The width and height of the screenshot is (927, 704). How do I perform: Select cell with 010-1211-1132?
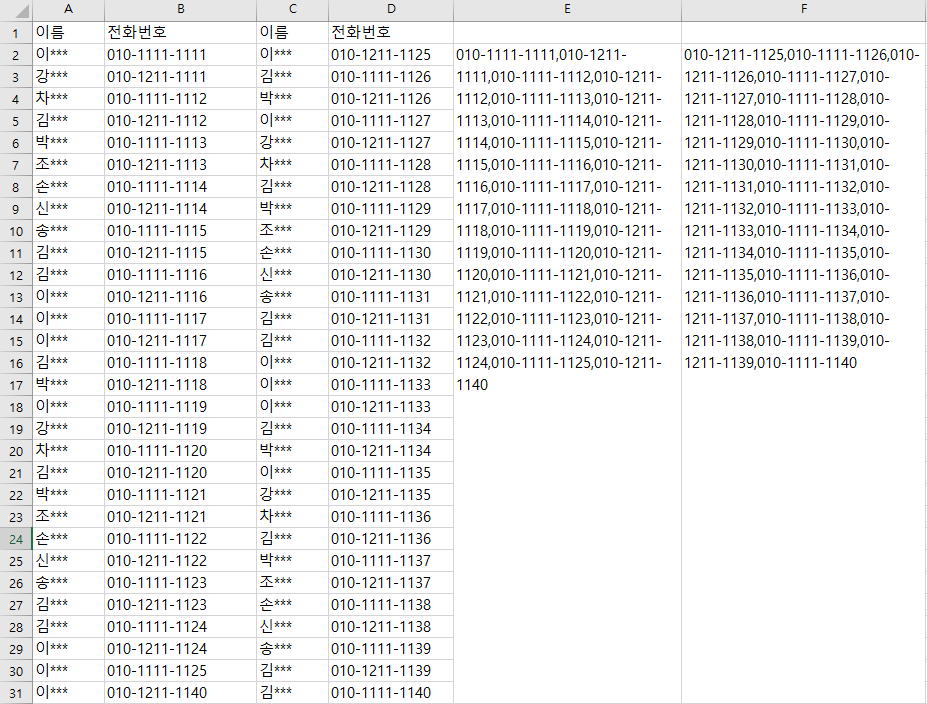[391, 362]
